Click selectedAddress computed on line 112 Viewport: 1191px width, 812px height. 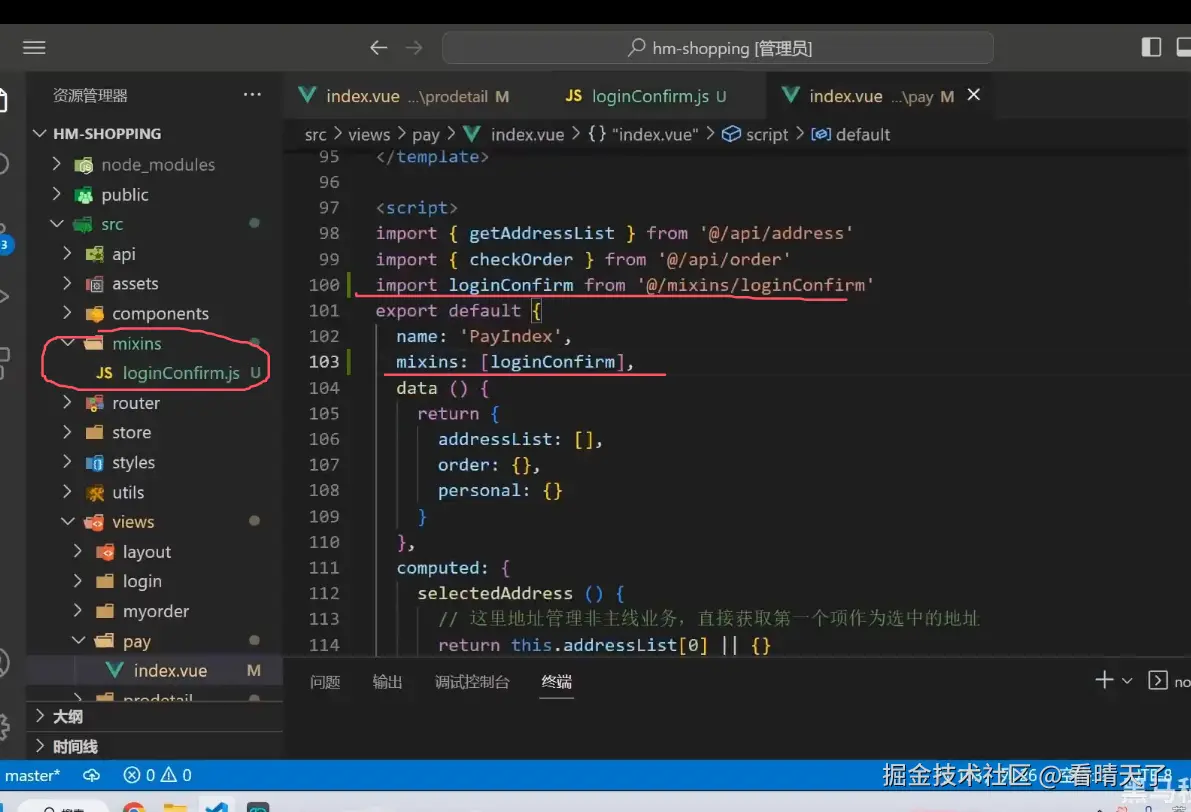click(x=494, y=593)
